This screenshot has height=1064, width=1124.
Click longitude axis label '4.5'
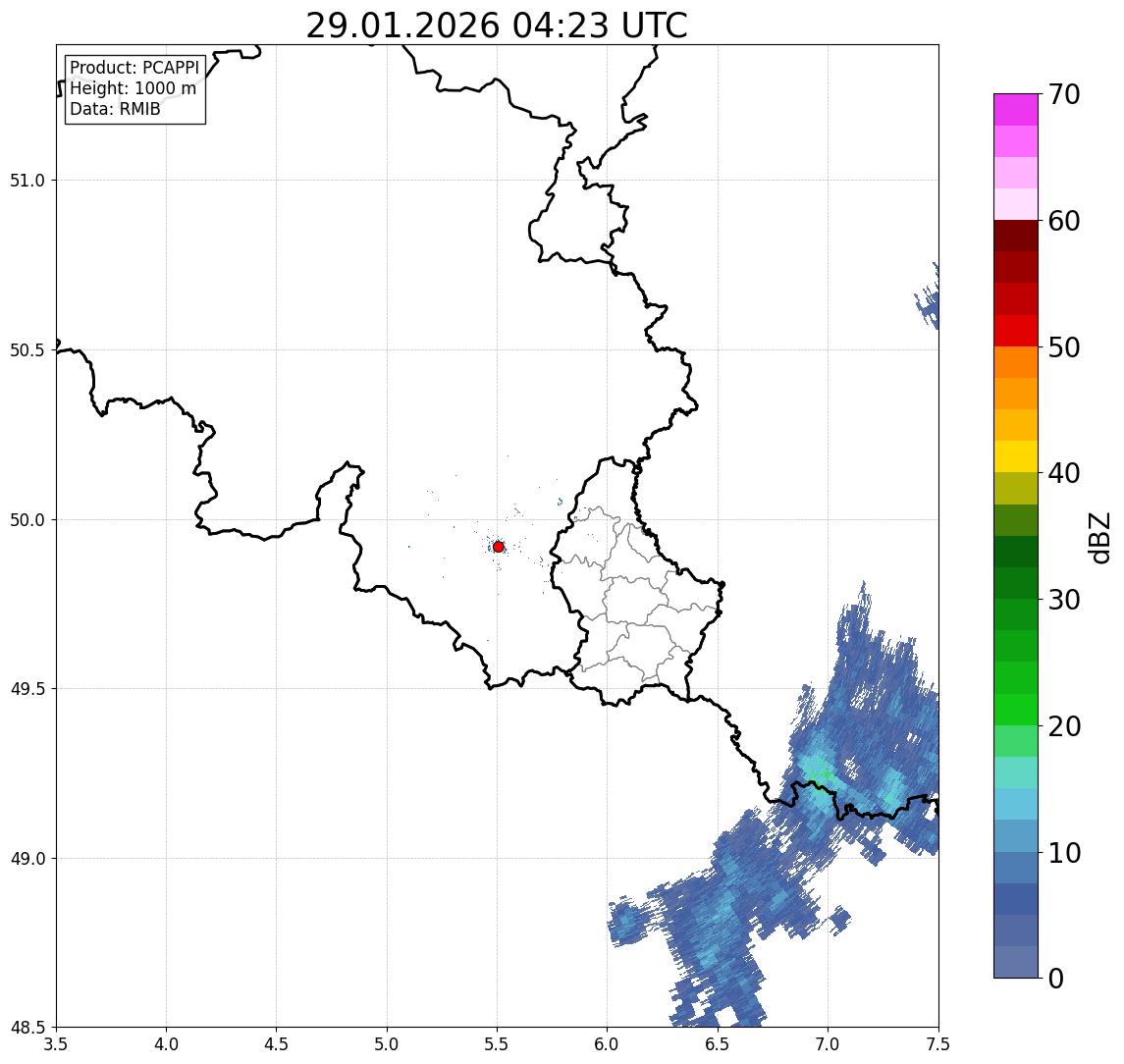pos(277,1044)
